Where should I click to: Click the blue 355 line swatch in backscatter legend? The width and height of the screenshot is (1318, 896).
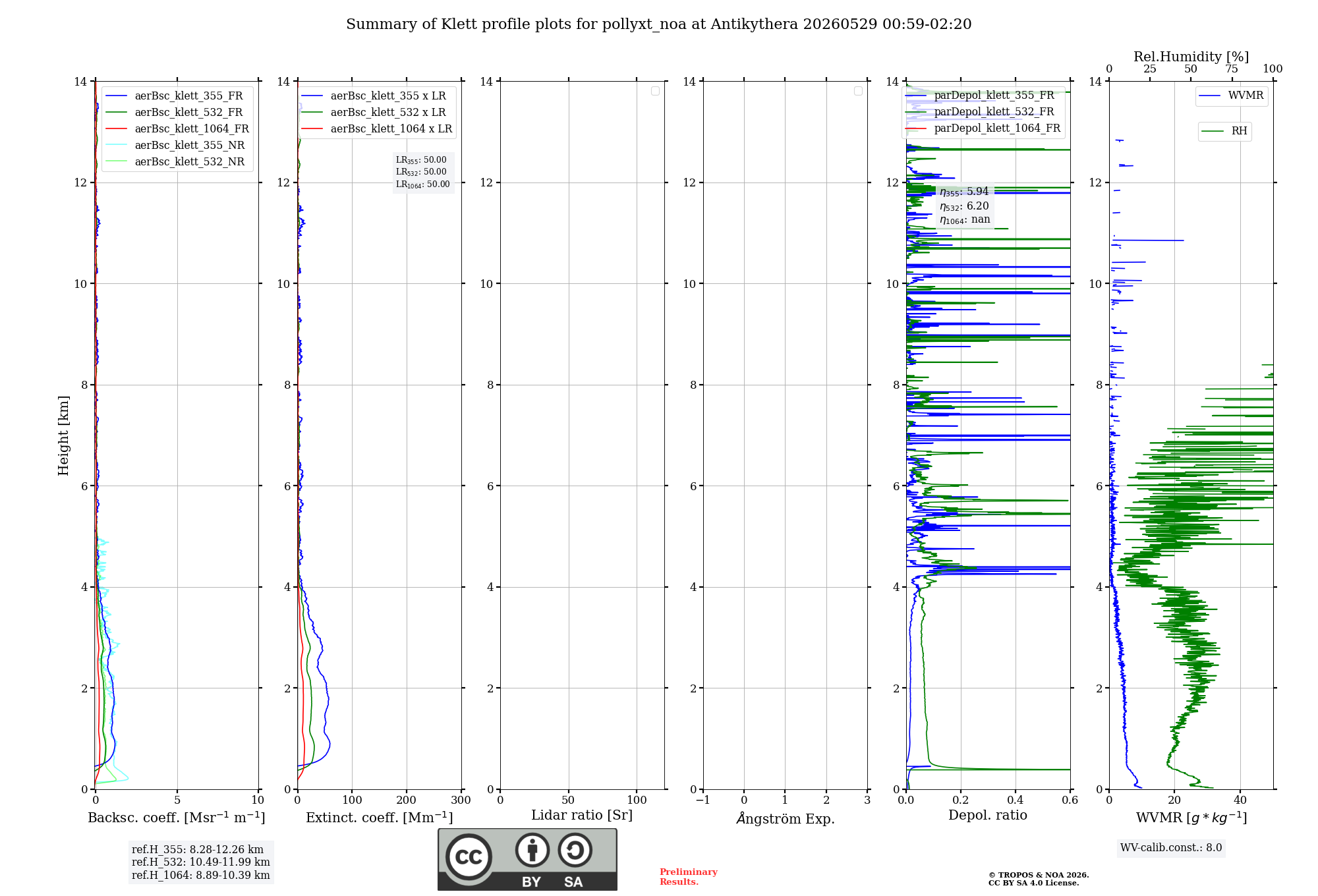point(117,96)
